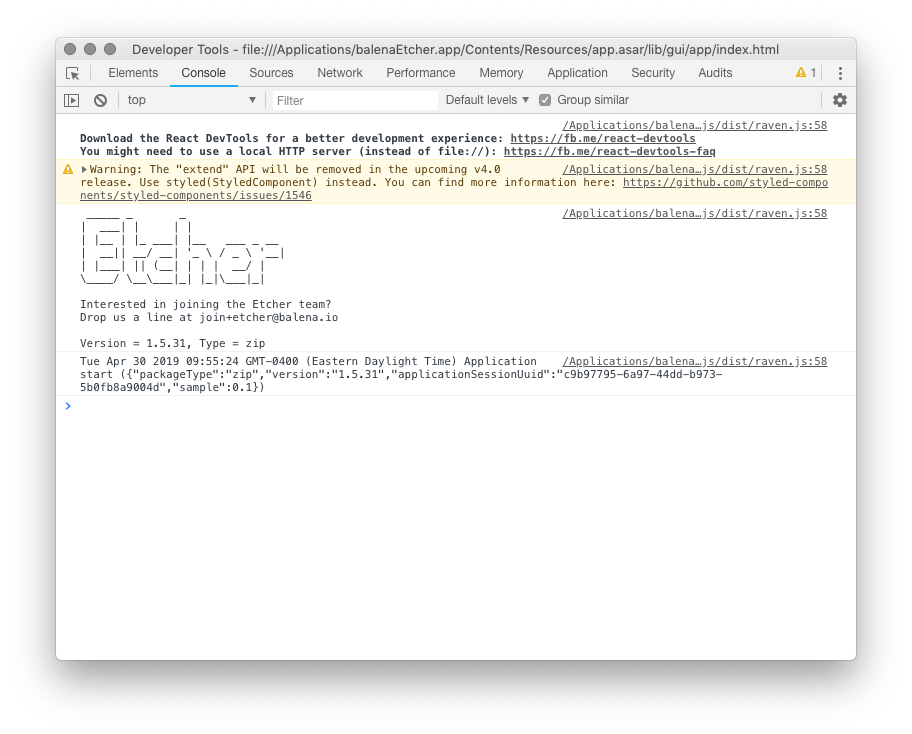Click the console Filter input field
The image size is (912, 734).
coord(355,101)
